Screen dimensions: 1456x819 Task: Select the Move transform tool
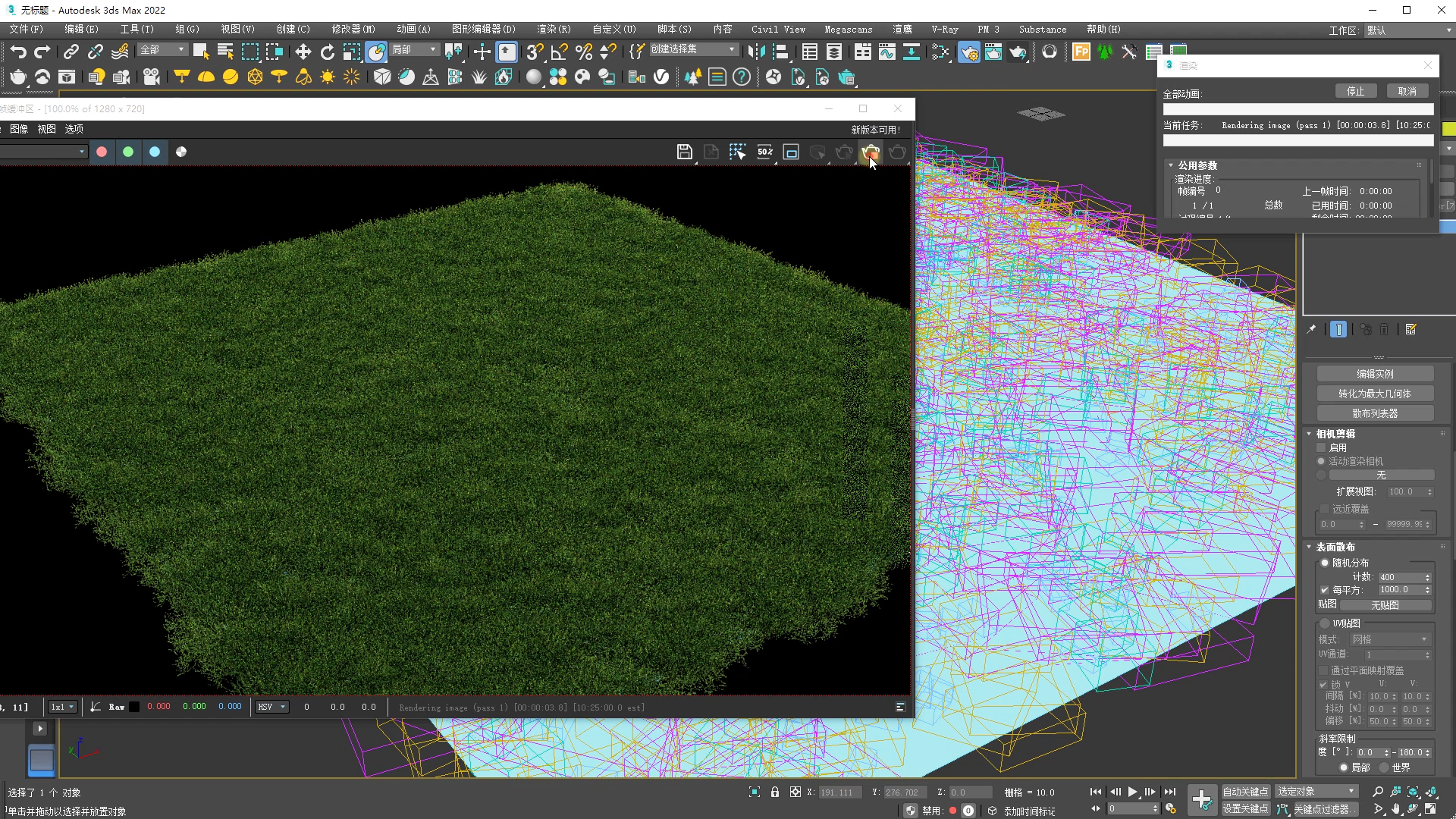click(303, 52)
